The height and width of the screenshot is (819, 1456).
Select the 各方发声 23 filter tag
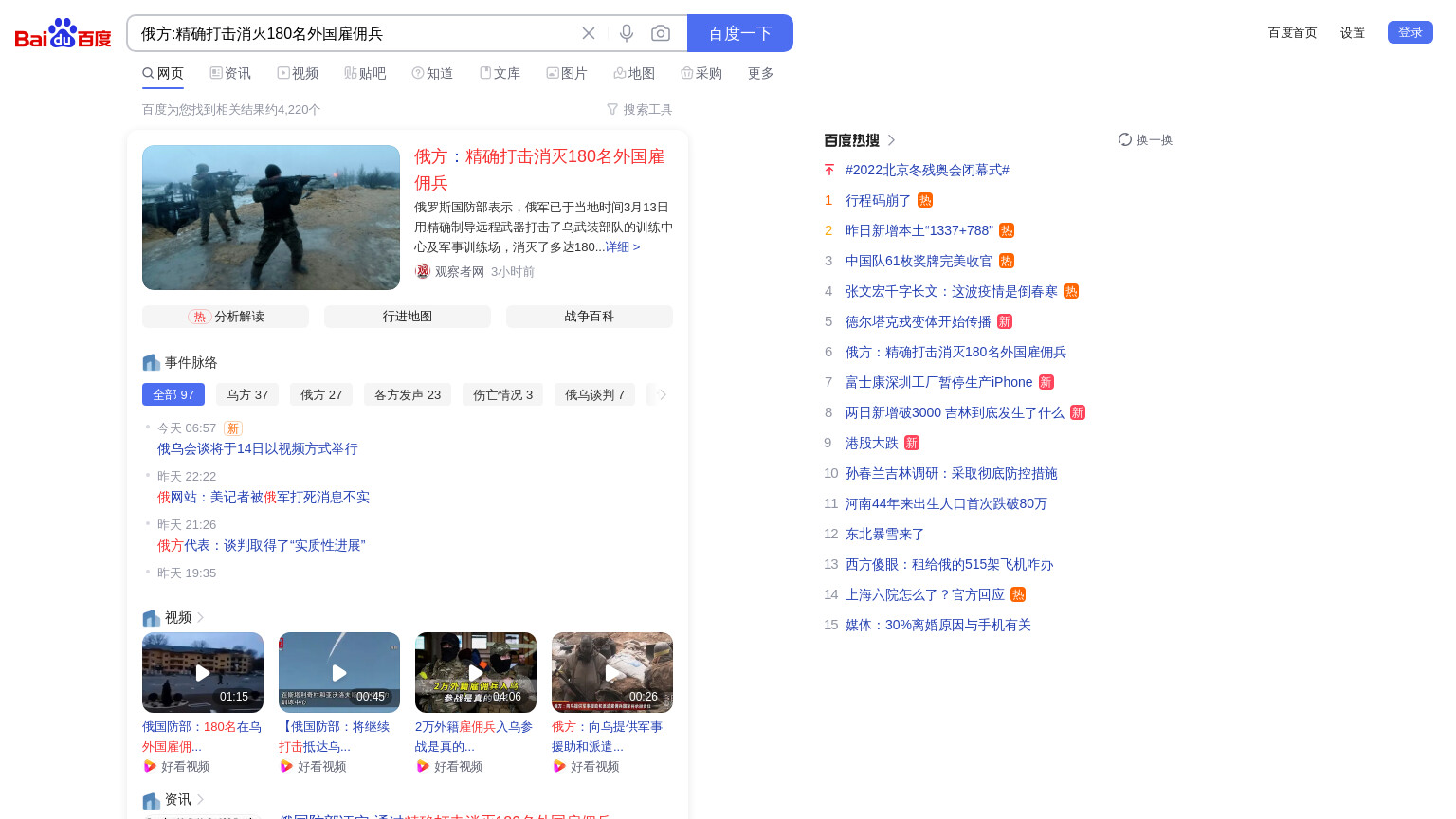point(408,394)
